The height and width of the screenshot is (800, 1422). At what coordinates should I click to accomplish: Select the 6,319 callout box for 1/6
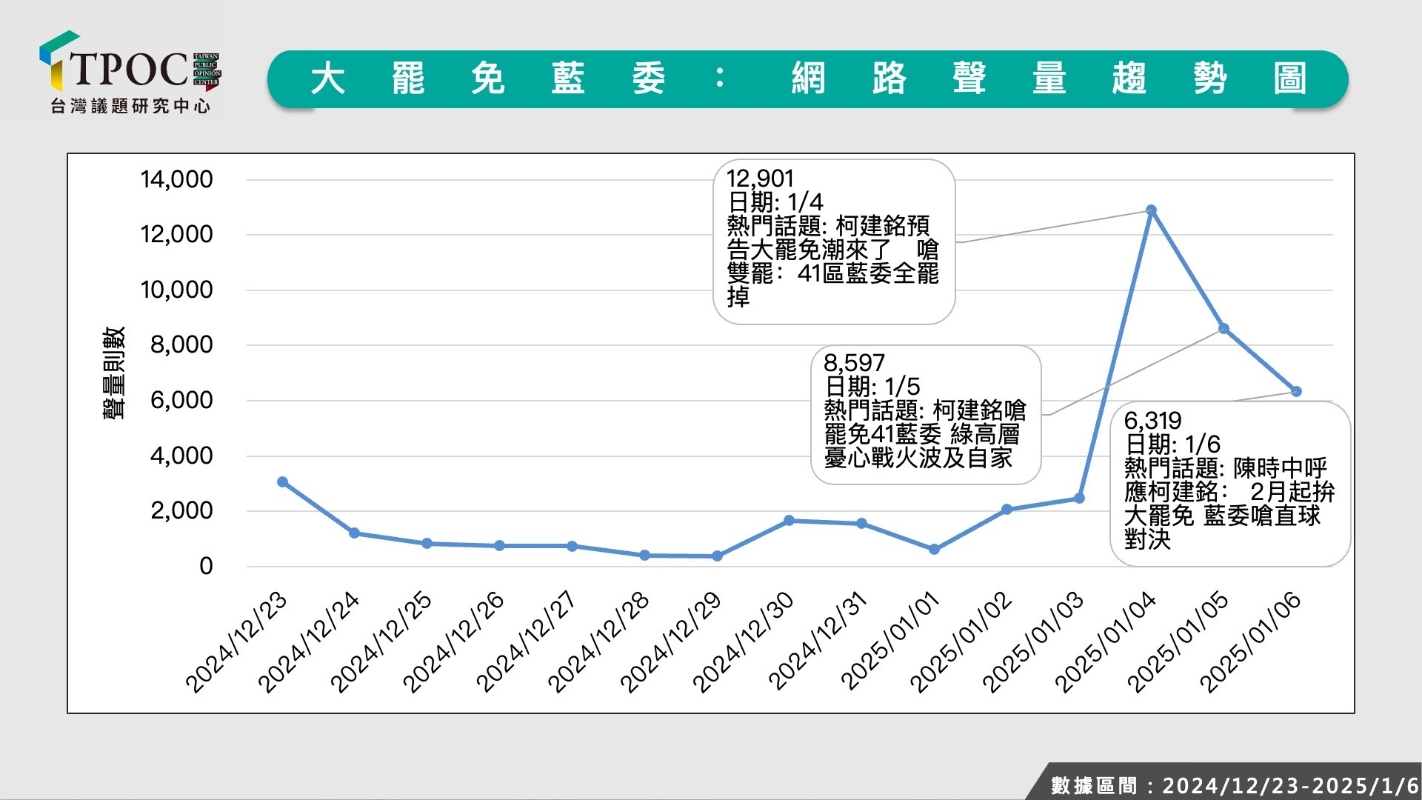pyautogui.click(x=1230, y=484)
